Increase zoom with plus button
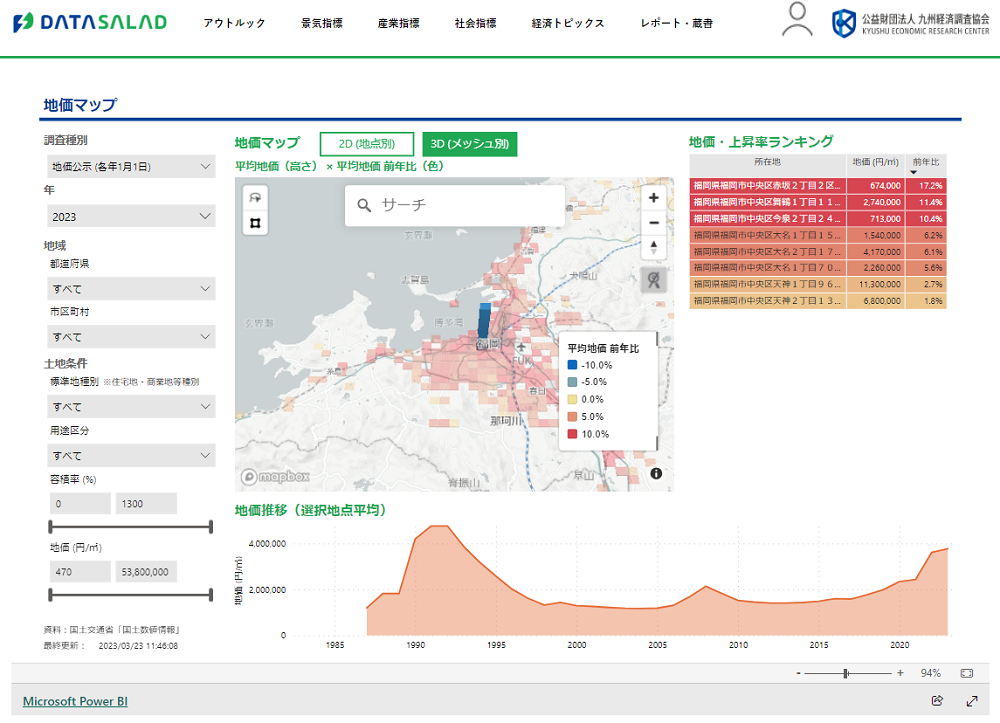Screen dimensions: 1000x723 [900, 673]
